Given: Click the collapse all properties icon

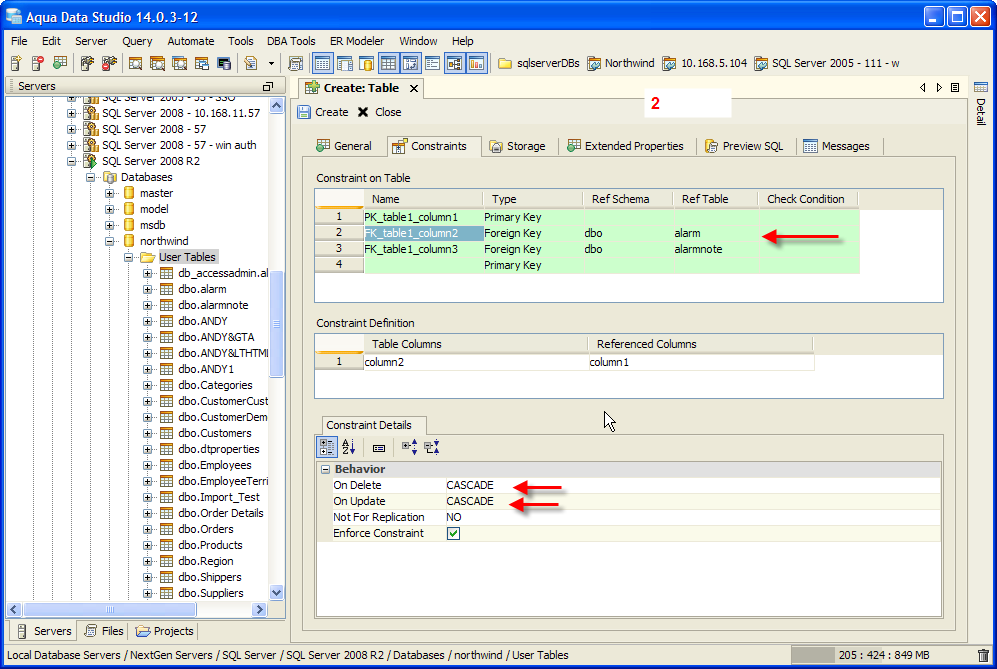Looking at the screenshot, I should click(432, 447).
